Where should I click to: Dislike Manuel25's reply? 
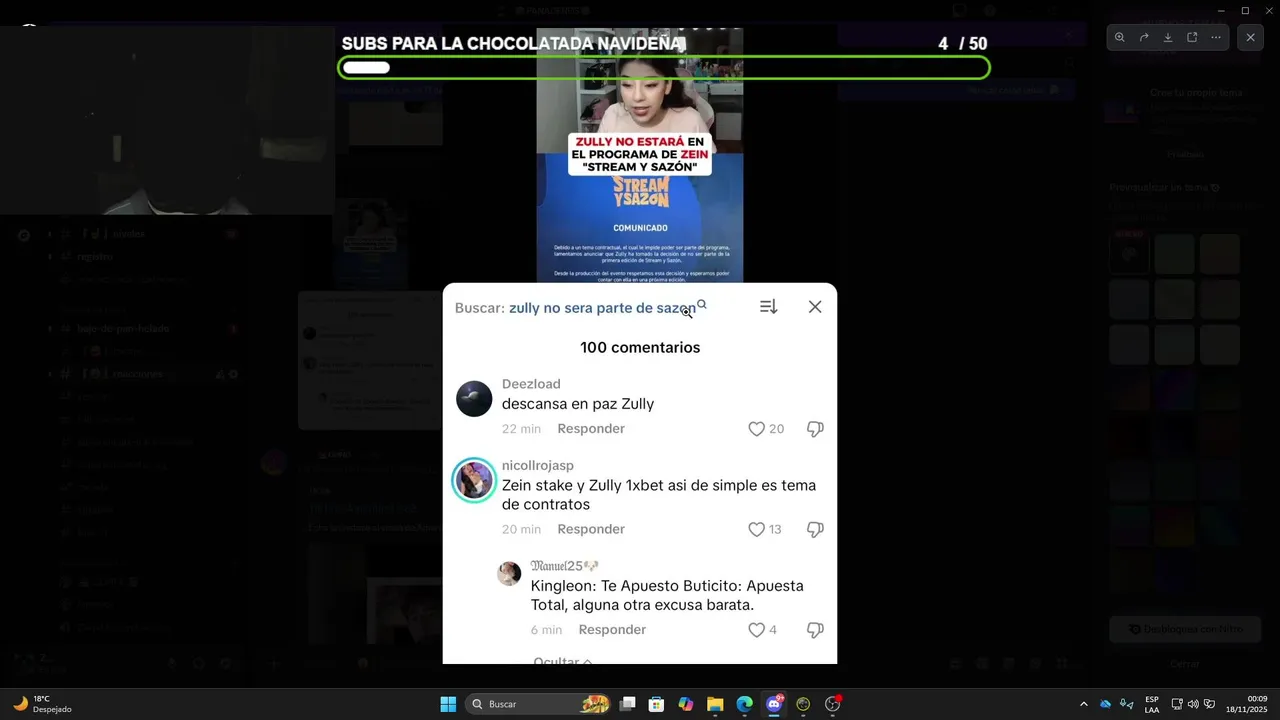(815, 630)
